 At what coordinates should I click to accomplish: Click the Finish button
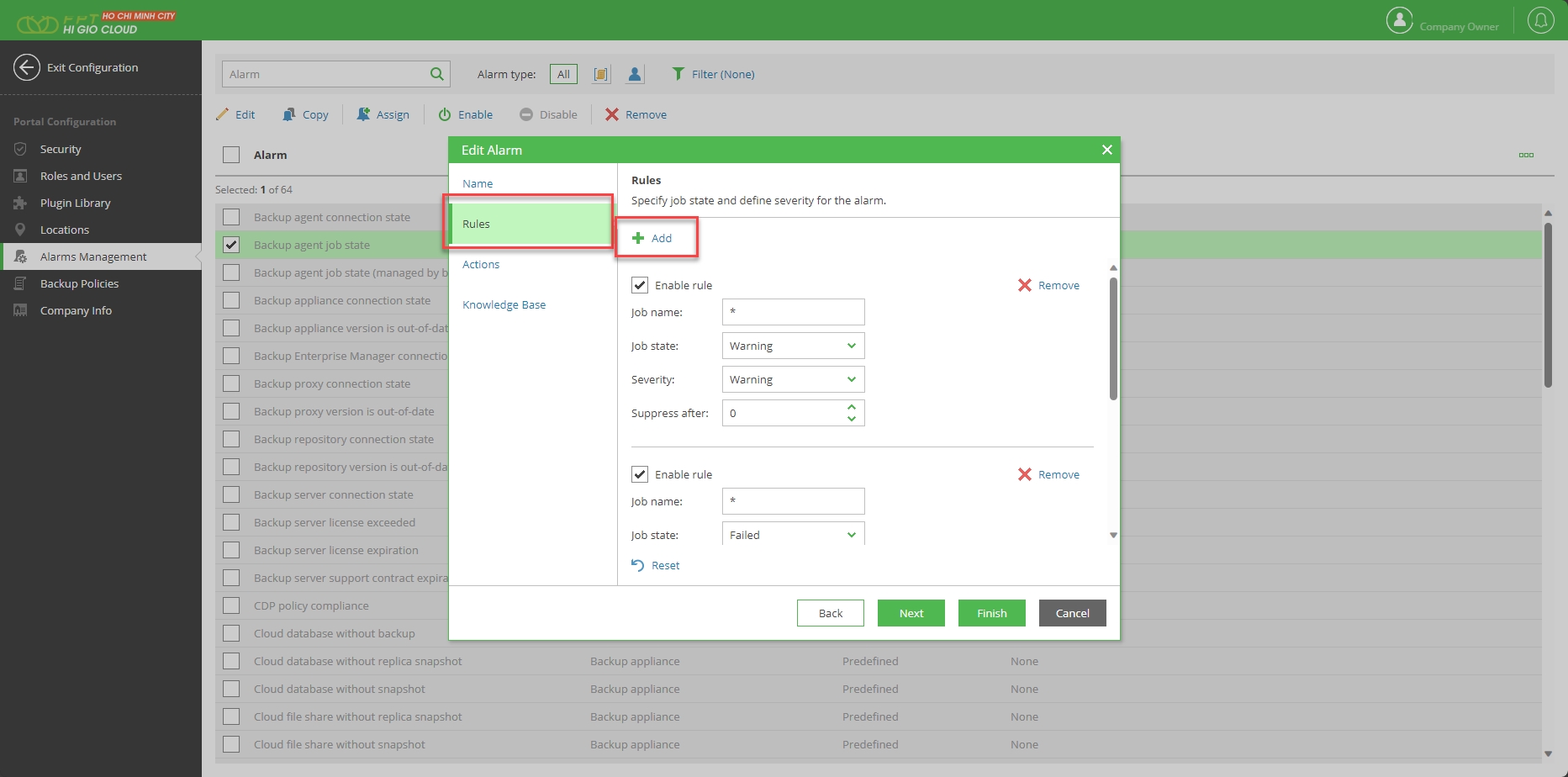[991, 613]
